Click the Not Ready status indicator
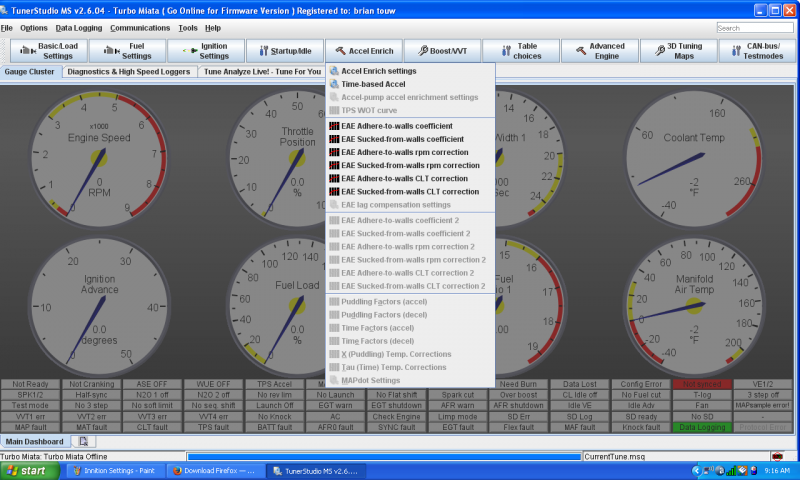 pyautogui.click(x=31, y=384)
